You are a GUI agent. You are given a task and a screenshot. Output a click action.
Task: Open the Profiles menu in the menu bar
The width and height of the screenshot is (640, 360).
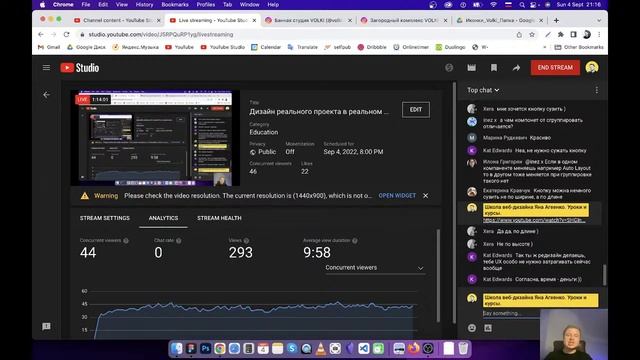pos(206,5)
